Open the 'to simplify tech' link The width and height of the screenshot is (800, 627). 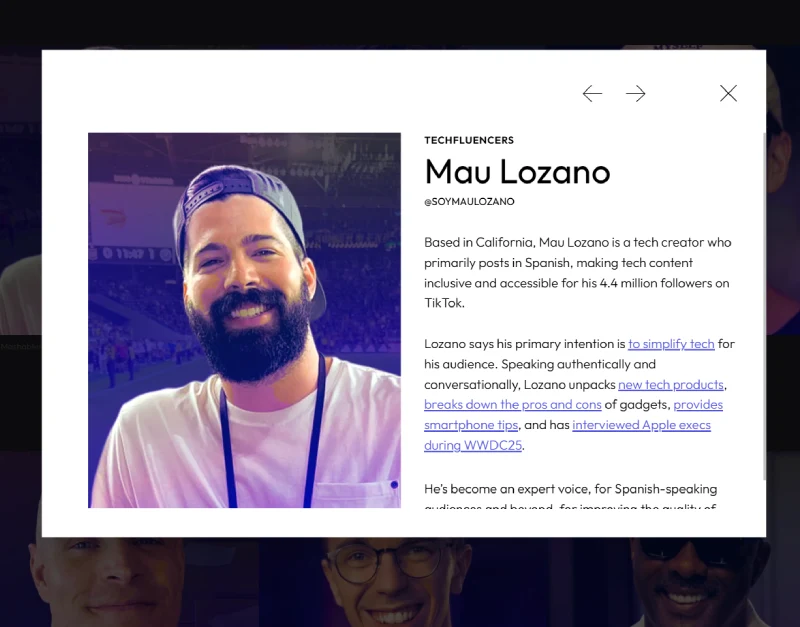point(671,344)
